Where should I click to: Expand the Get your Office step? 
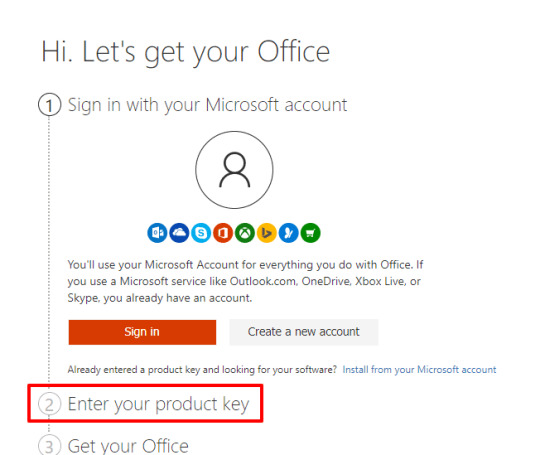(128, 446)
